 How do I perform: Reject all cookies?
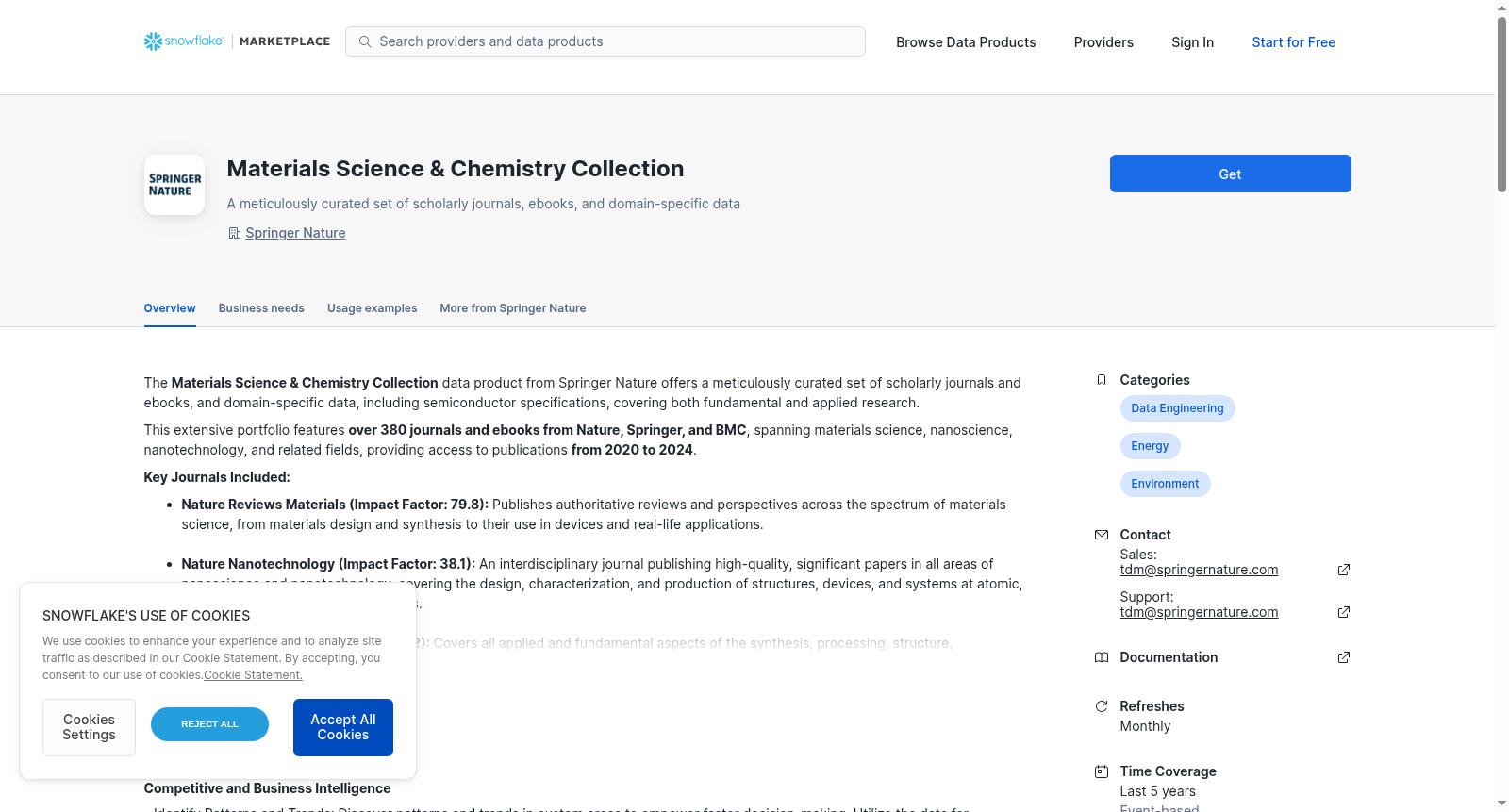point(209,724)
